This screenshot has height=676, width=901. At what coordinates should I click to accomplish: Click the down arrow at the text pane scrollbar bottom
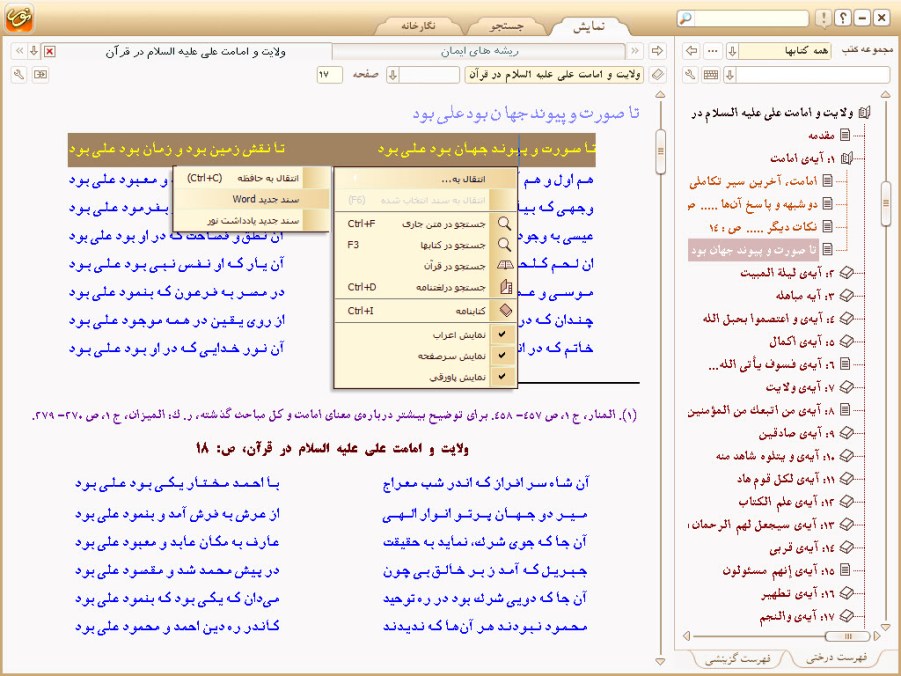[x=660, y=662]
